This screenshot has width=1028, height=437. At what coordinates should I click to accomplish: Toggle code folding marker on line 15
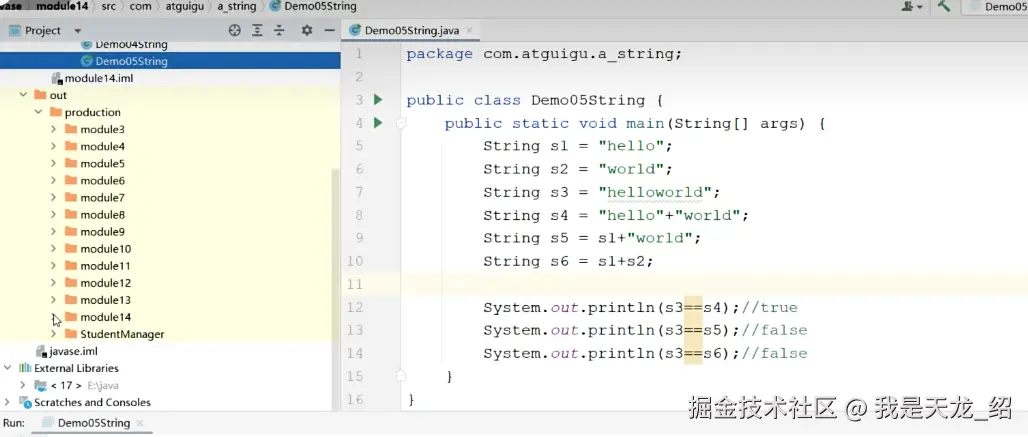(401, 376)
